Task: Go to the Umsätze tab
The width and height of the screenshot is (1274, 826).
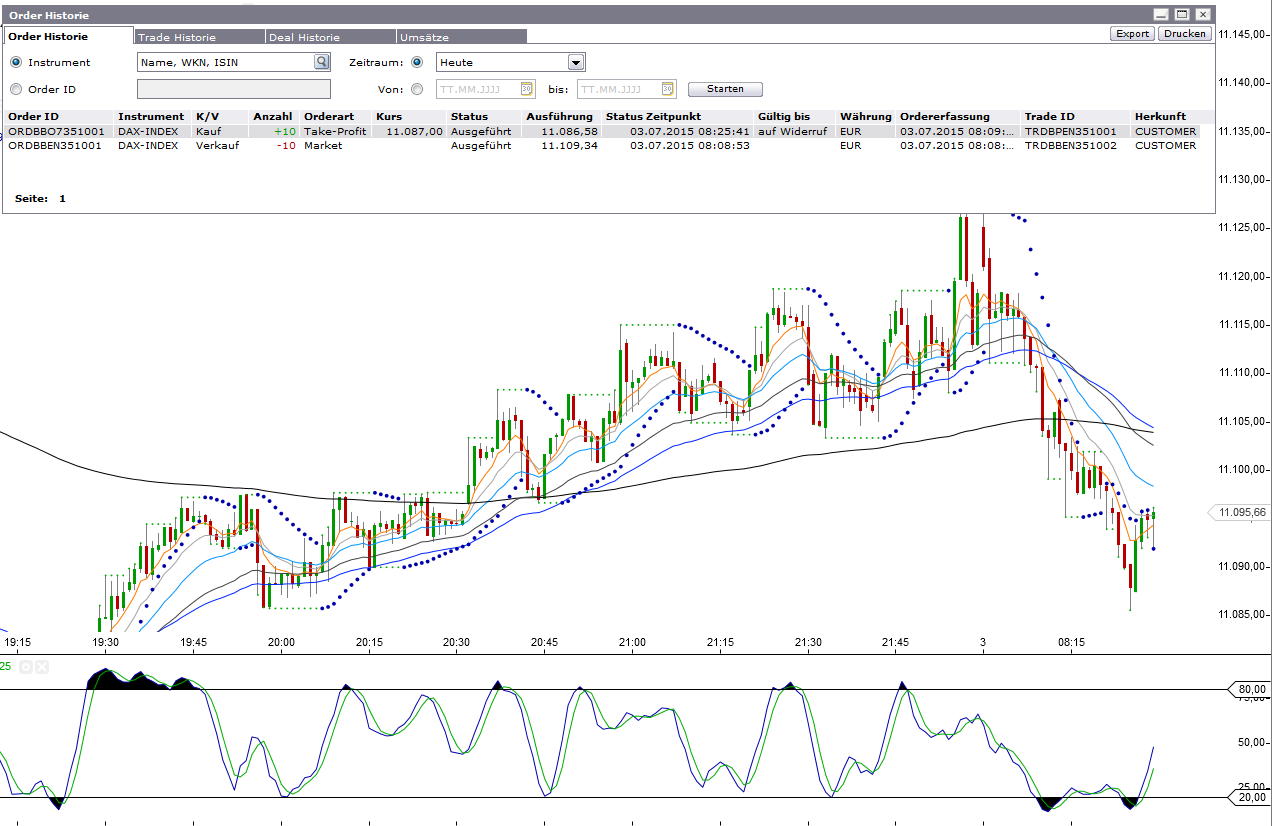Action: (424, 37)
